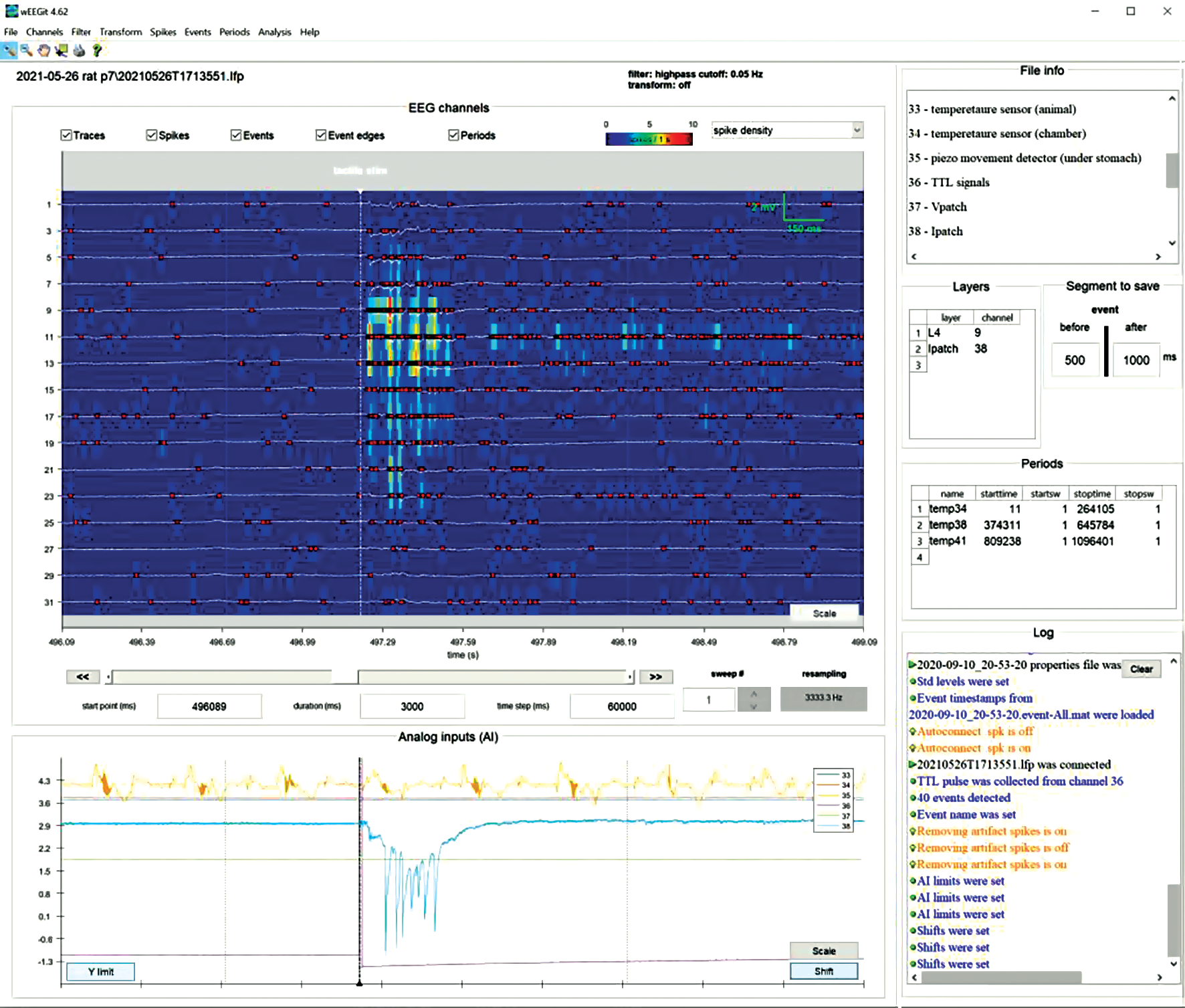Click the green question mark help icon
The width and height of the screenshot is (1185, 1008).
pos(97,50)
